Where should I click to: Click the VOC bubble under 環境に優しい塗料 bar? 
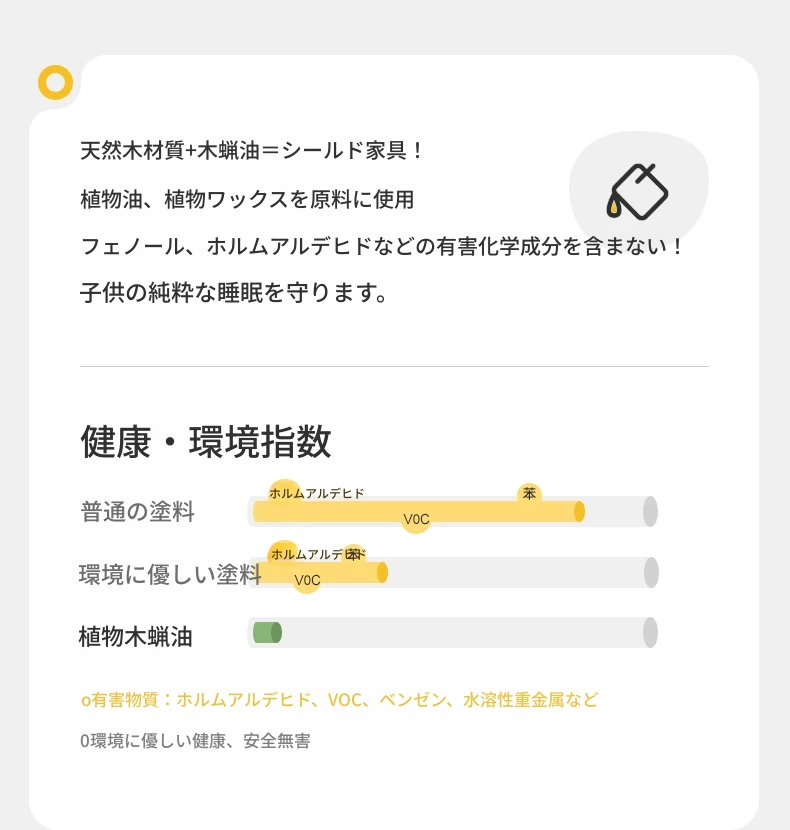(307, 580)
